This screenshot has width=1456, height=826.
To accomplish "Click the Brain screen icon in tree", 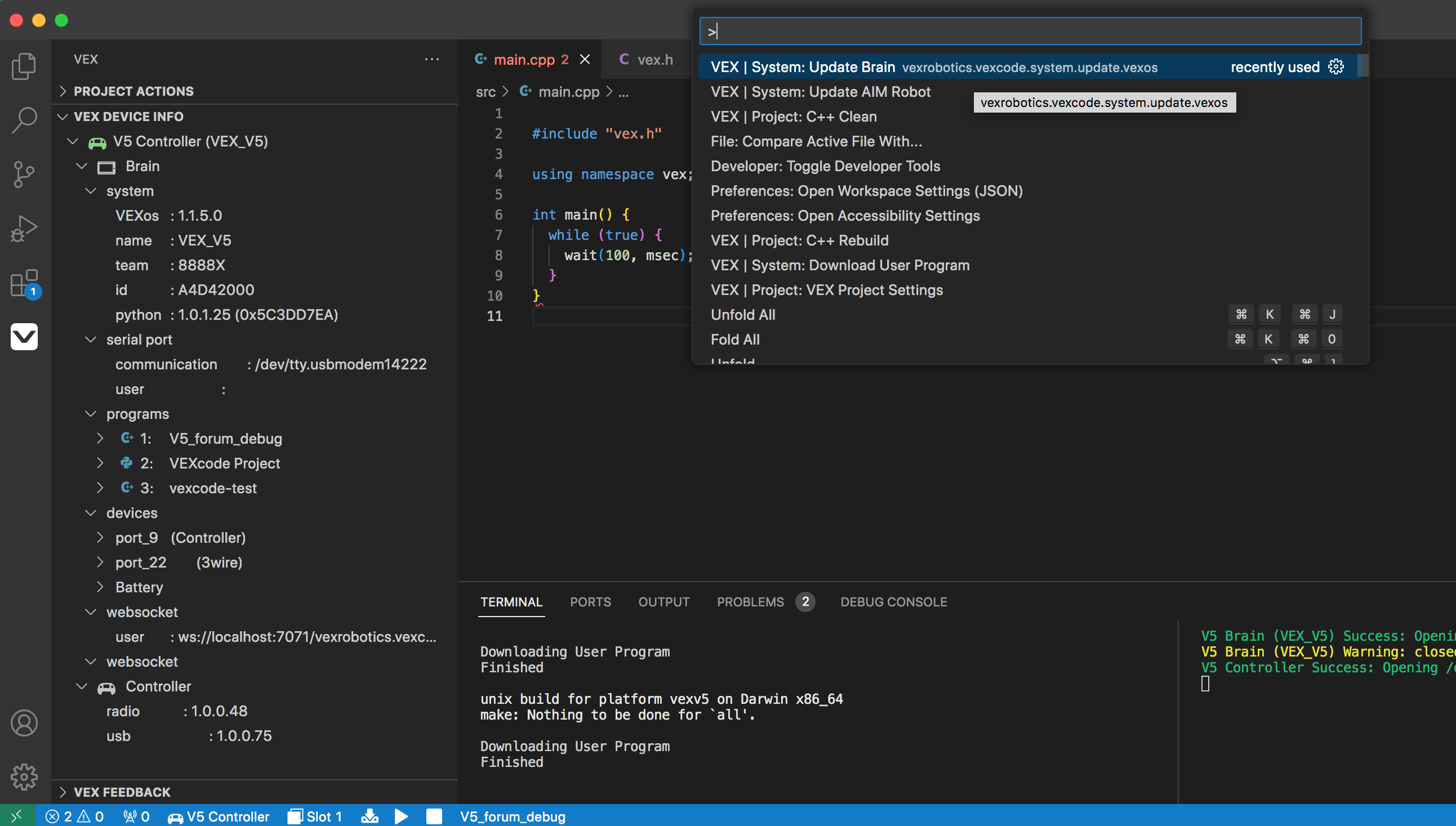I will 106,167.
